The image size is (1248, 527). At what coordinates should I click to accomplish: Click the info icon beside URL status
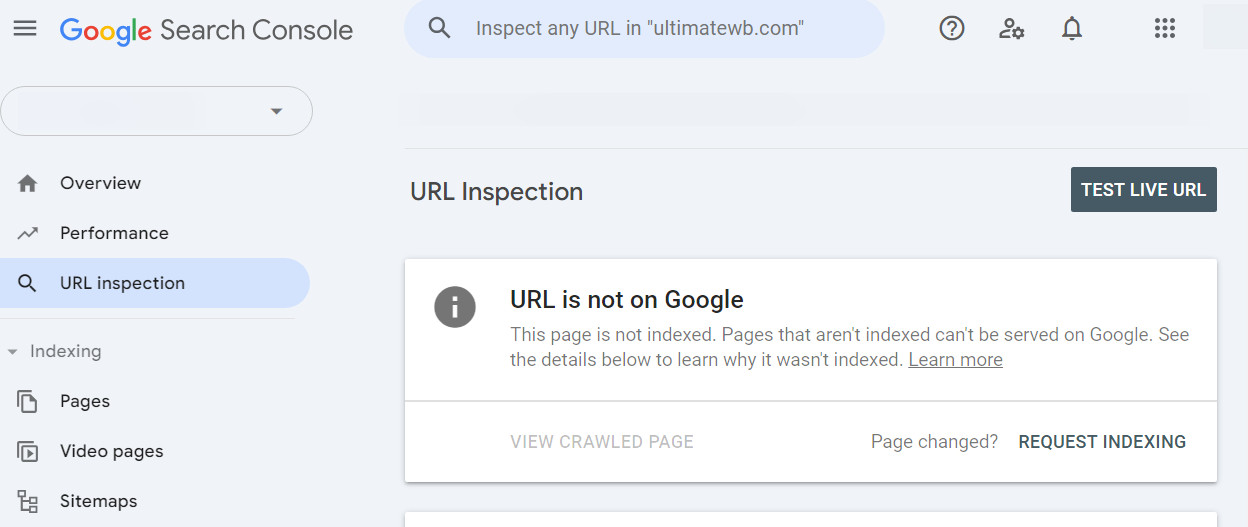pos(454,306)
